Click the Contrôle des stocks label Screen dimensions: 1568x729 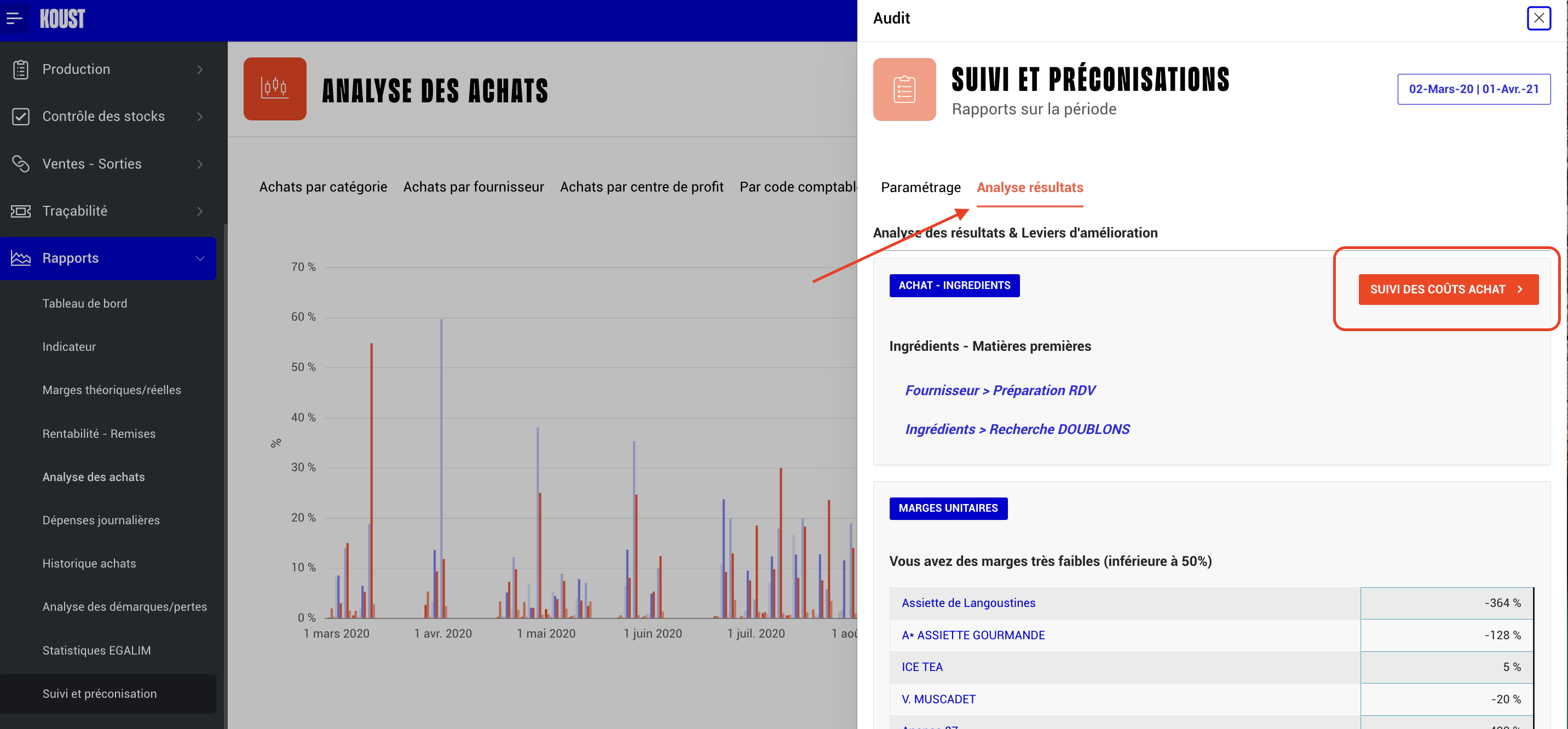tap(103, 115)
